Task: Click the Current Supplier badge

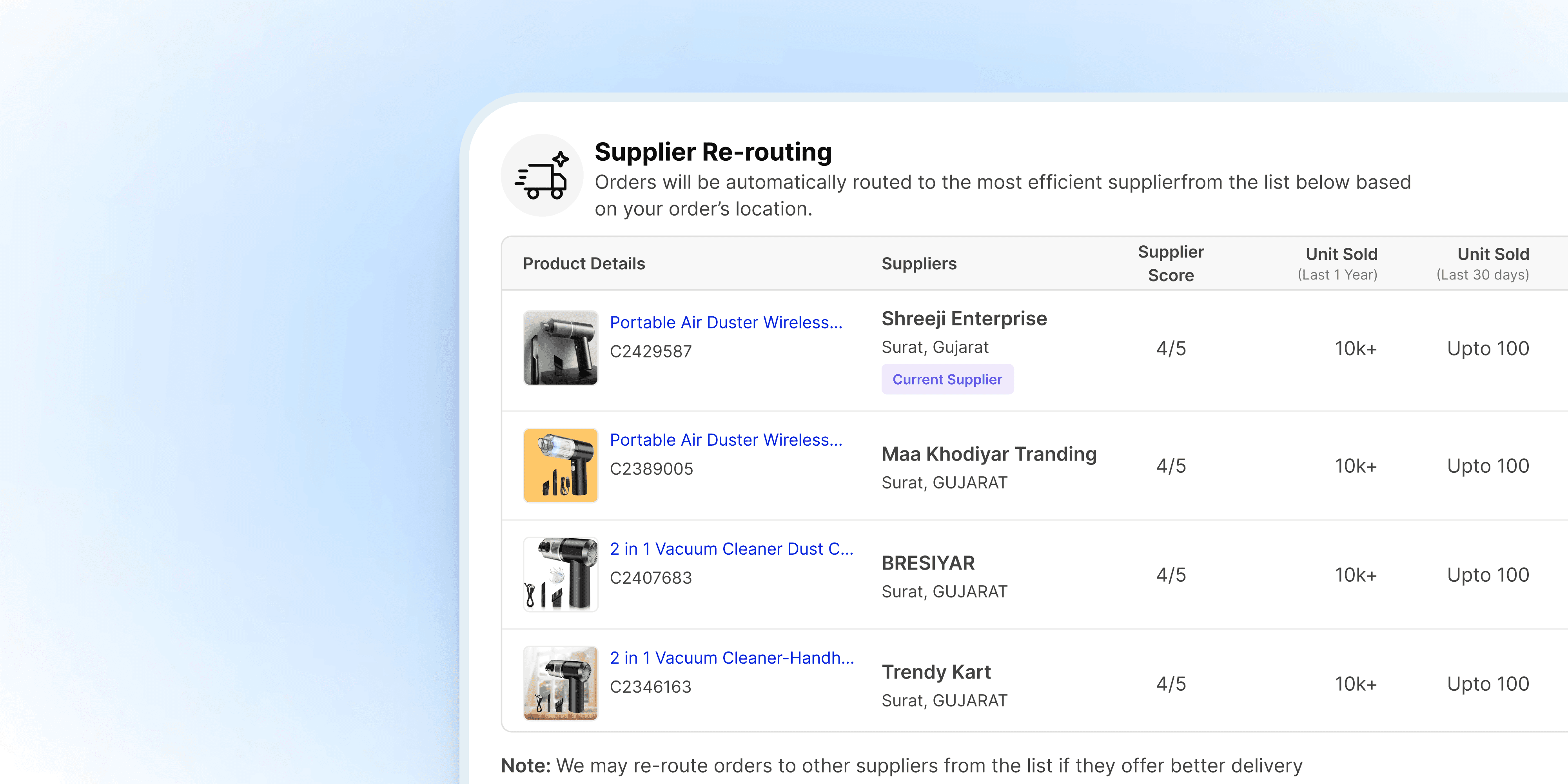Action: coord(947,379)
